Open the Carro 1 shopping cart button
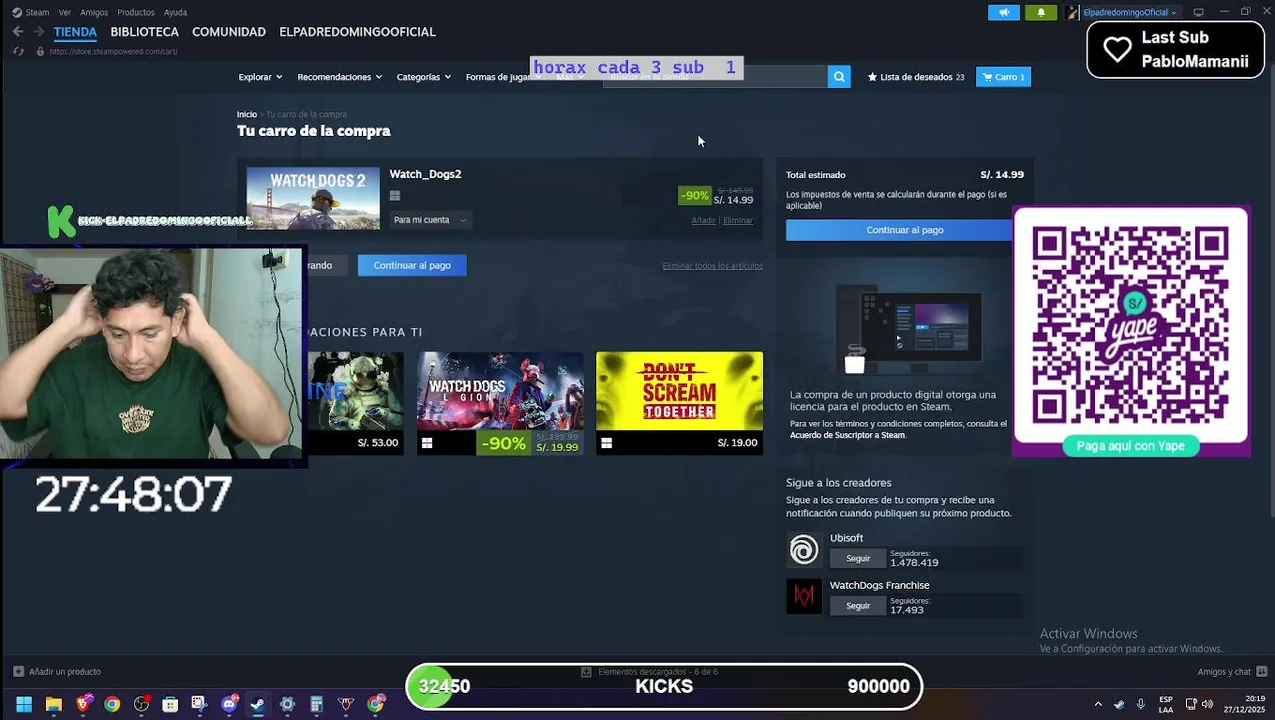The width and height of the screenshot is (1275, 720). coord(1003,76)
